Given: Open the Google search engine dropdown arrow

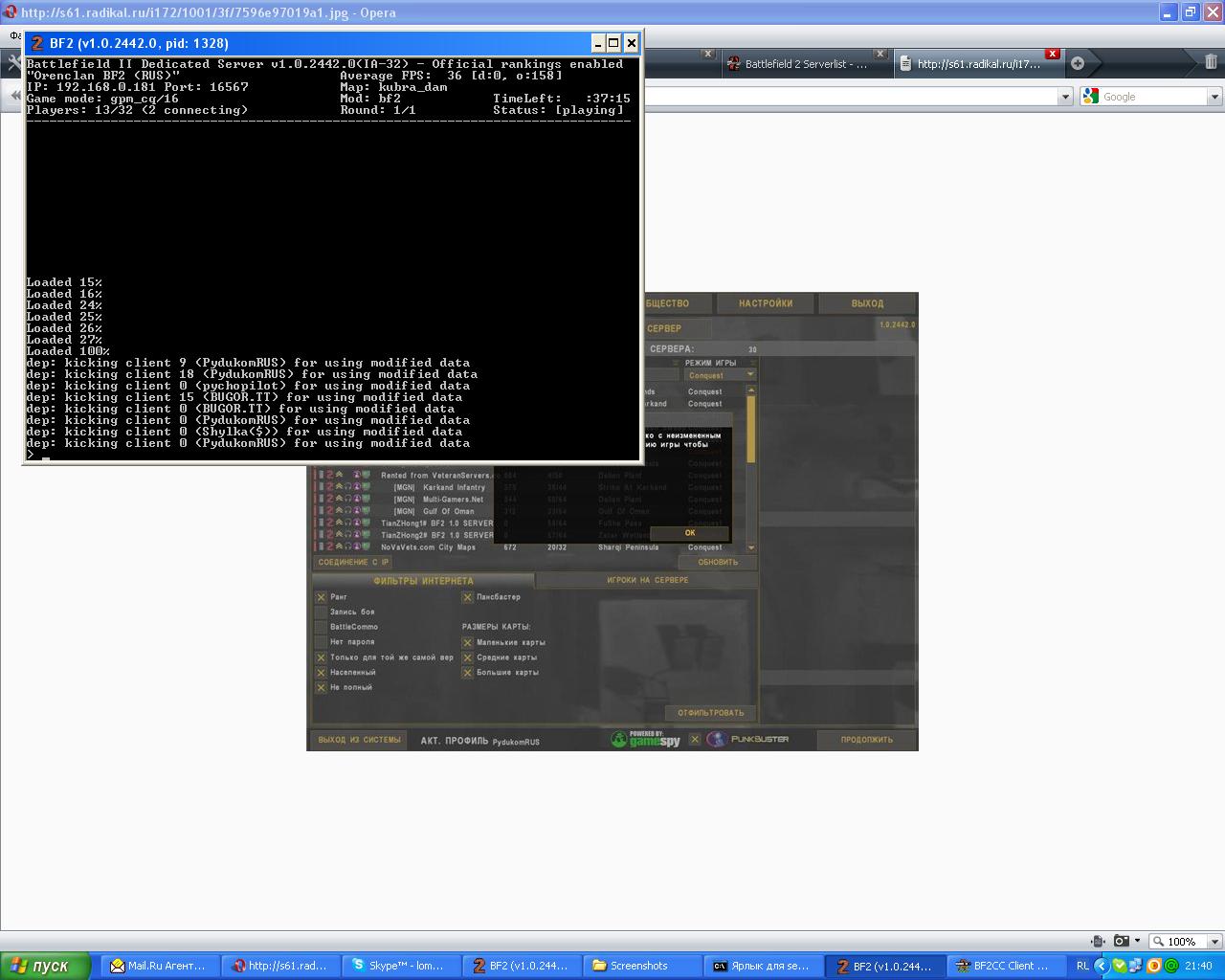Looking at the screenshot, I should tap(1214, 96).
